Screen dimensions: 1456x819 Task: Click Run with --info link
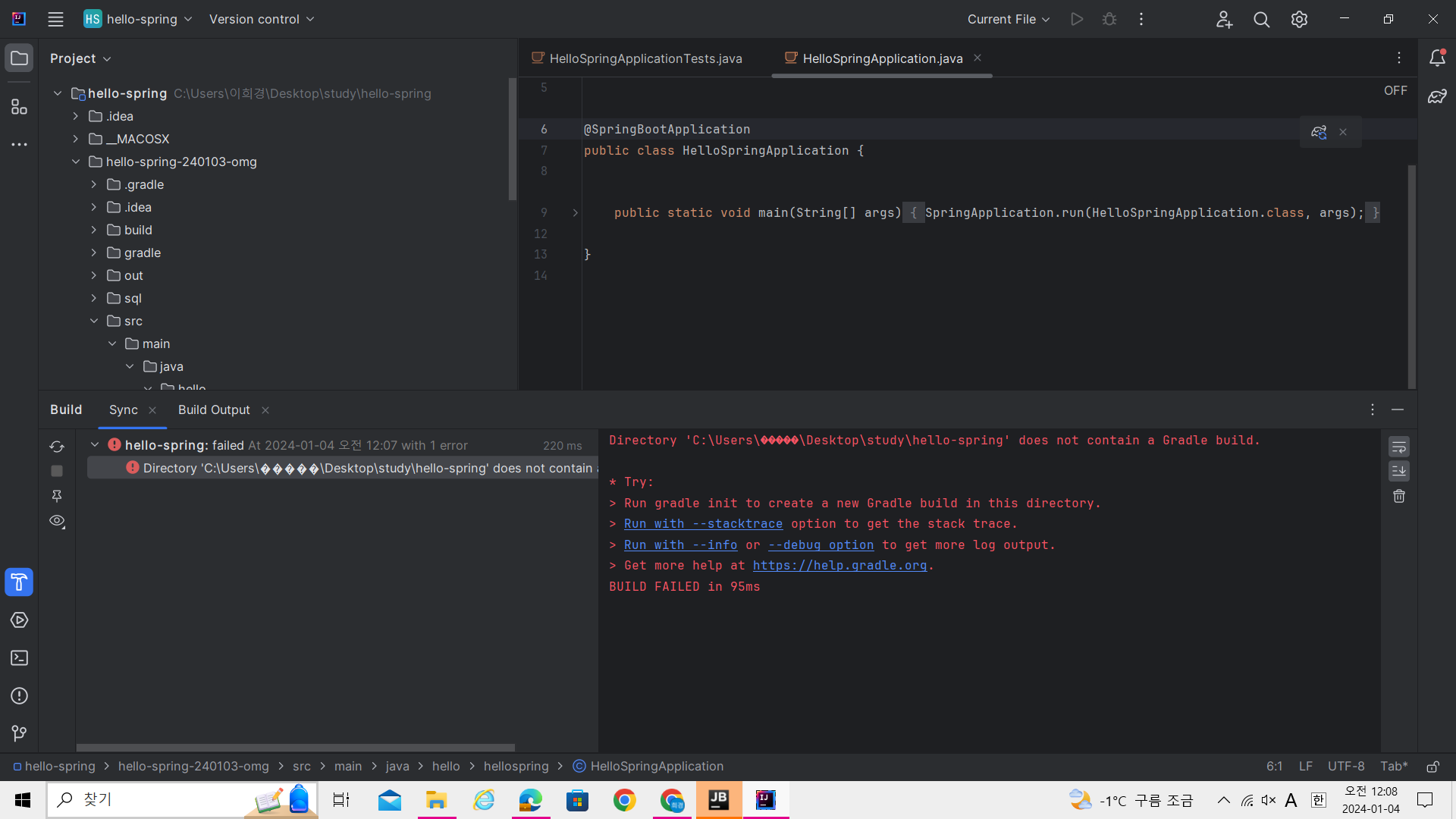(x=680, y=545)
